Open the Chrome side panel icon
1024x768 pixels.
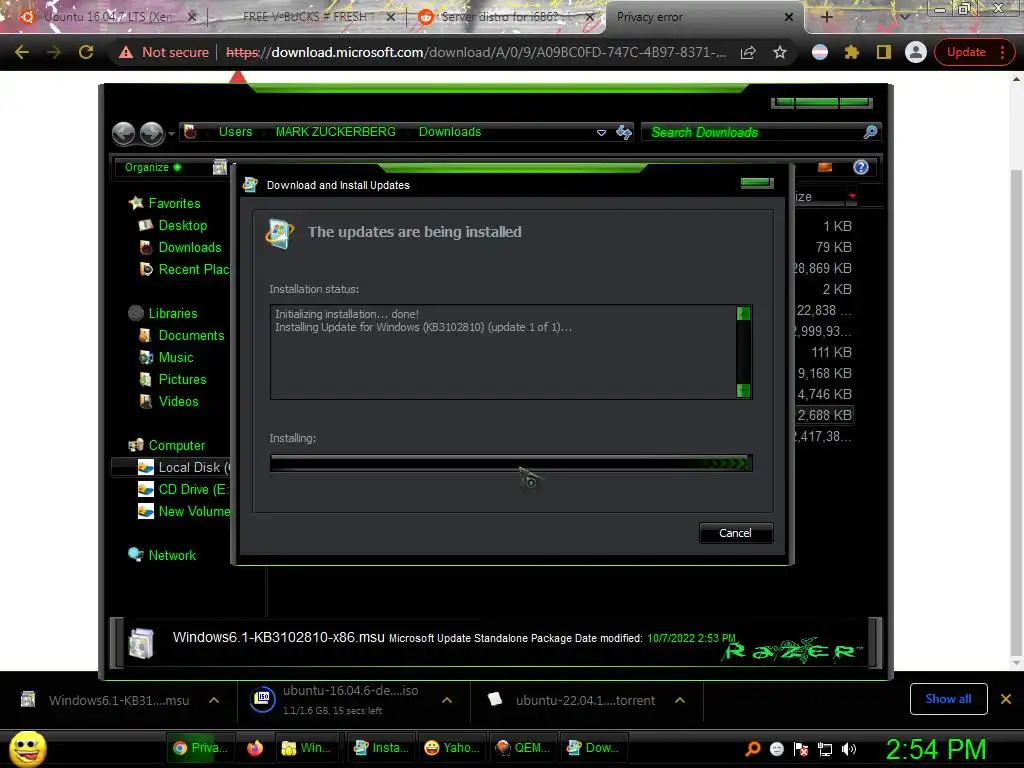click(884, 52)
